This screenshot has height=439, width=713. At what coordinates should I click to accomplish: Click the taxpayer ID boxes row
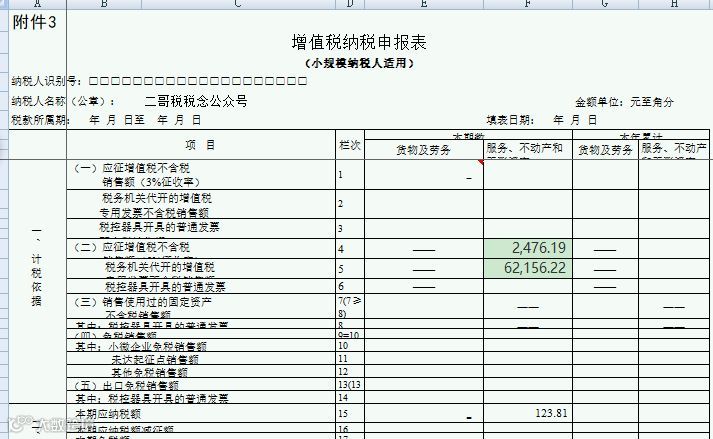coord(198,81)
